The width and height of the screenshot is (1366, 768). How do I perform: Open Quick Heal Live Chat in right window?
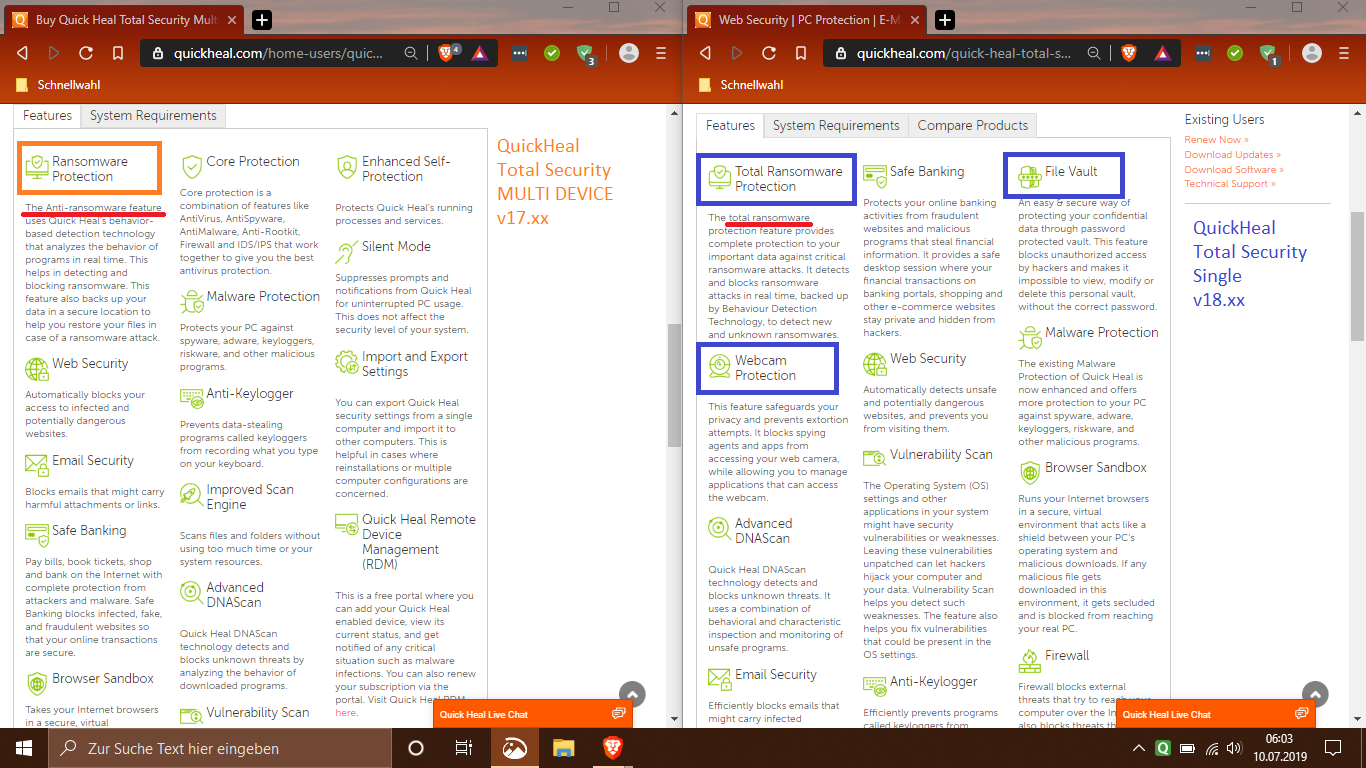[1217, 714]
